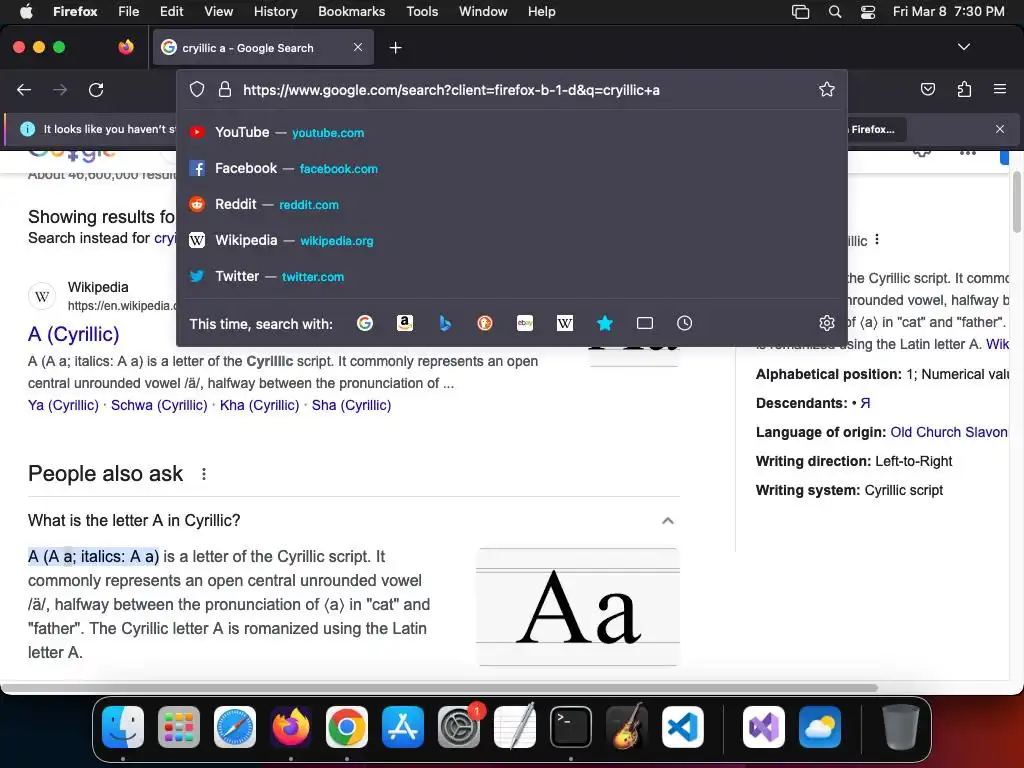Reload the current page

click(x=96, y=89)
